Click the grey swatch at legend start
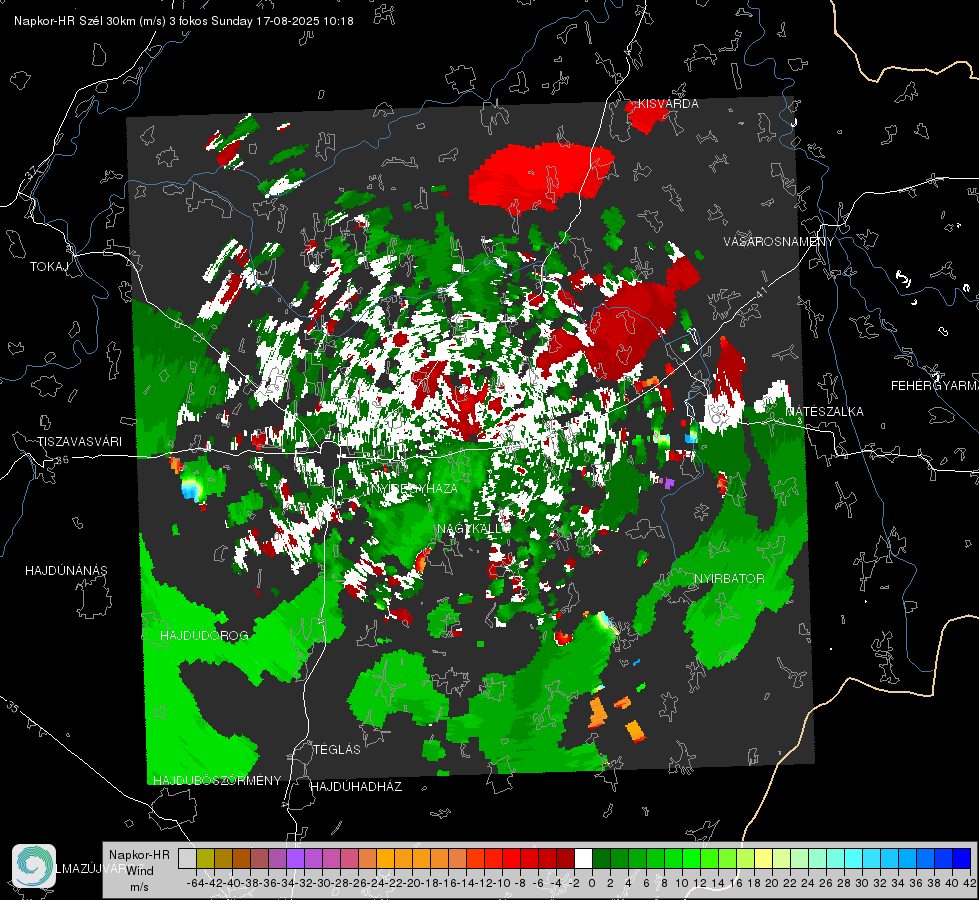 tap(187, 859)
